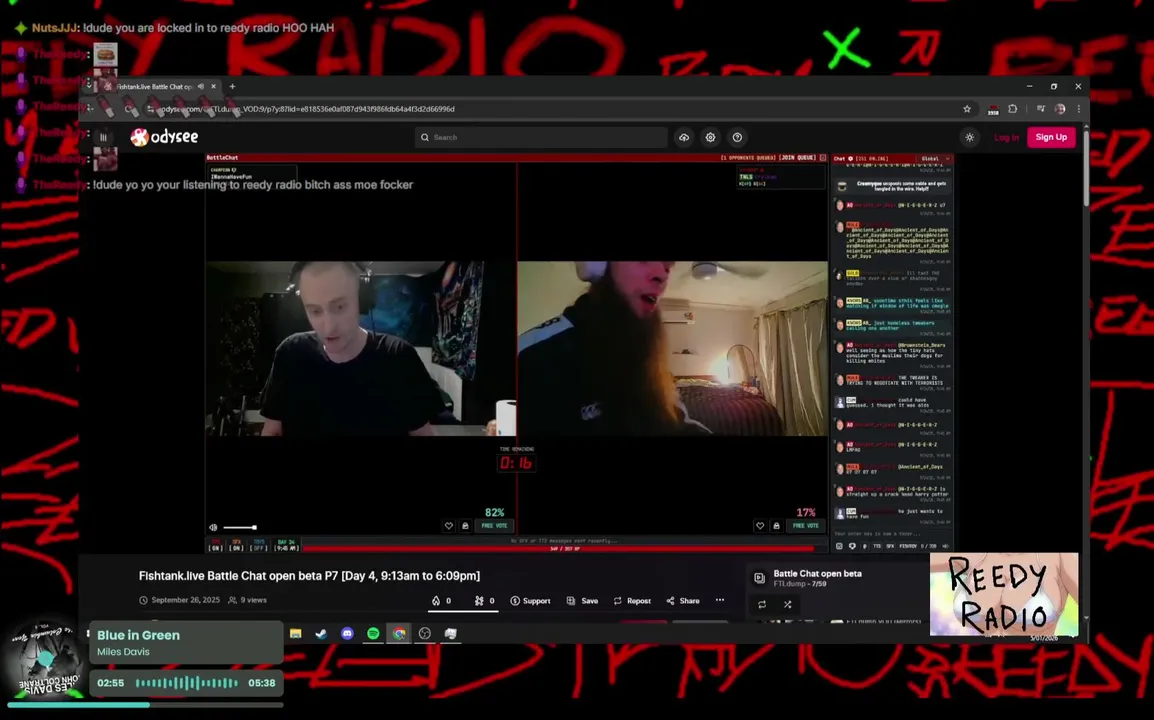
Task: Open the Chrome profile avatar
Action: (x=1060, y=109)
